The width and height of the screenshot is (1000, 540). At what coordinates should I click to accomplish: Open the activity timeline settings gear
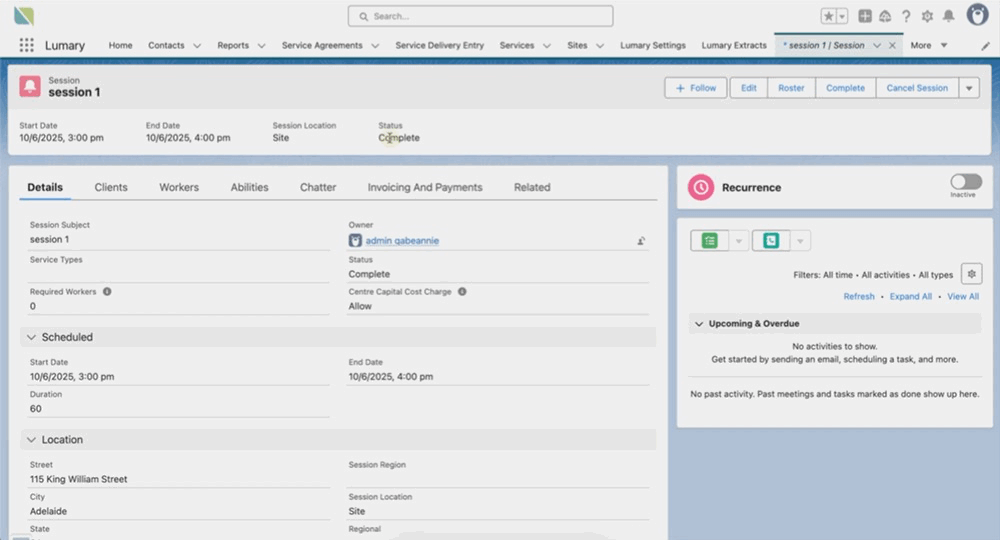tap(971, 274)
